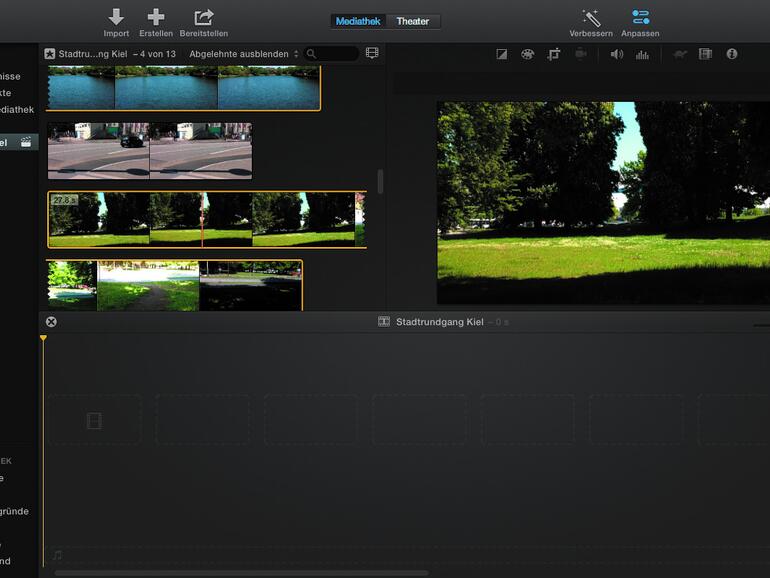The width and height of the screenshot is (770, 578).
Task: Click the Bereitstellen share icon
Action: 203,17
